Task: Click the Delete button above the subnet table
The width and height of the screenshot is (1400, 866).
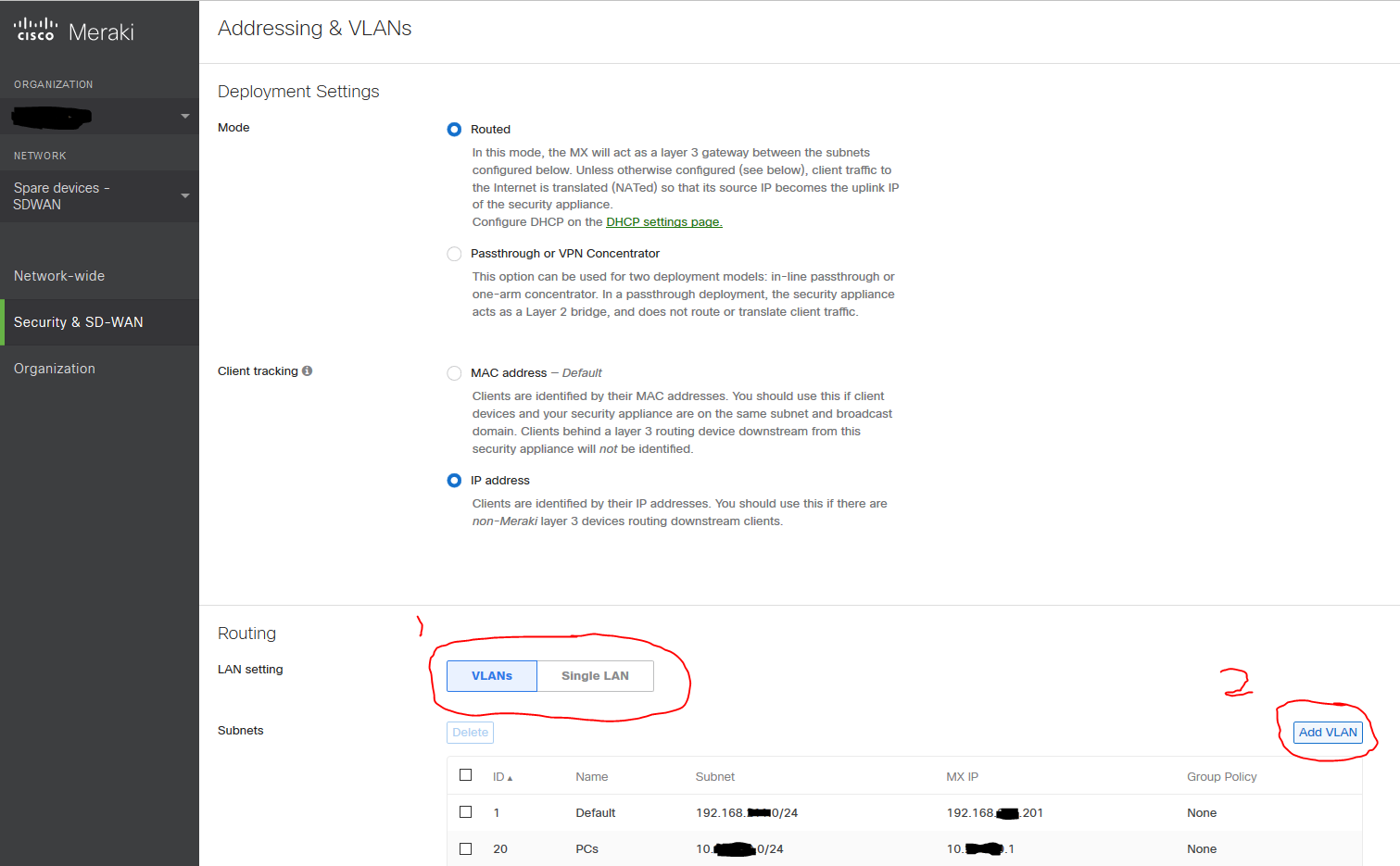Action: (470, 732)
